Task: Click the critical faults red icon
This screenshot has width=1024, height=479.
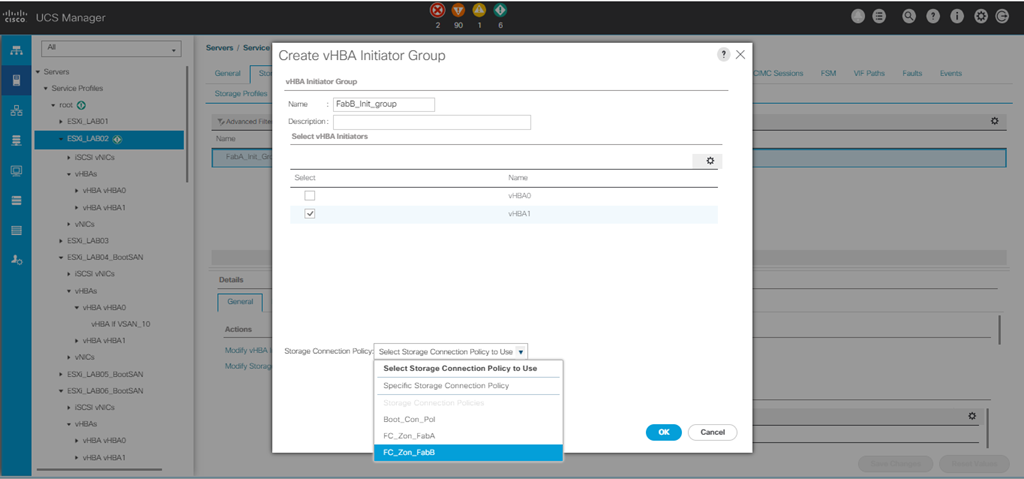Action: click(x=437, y=11)
